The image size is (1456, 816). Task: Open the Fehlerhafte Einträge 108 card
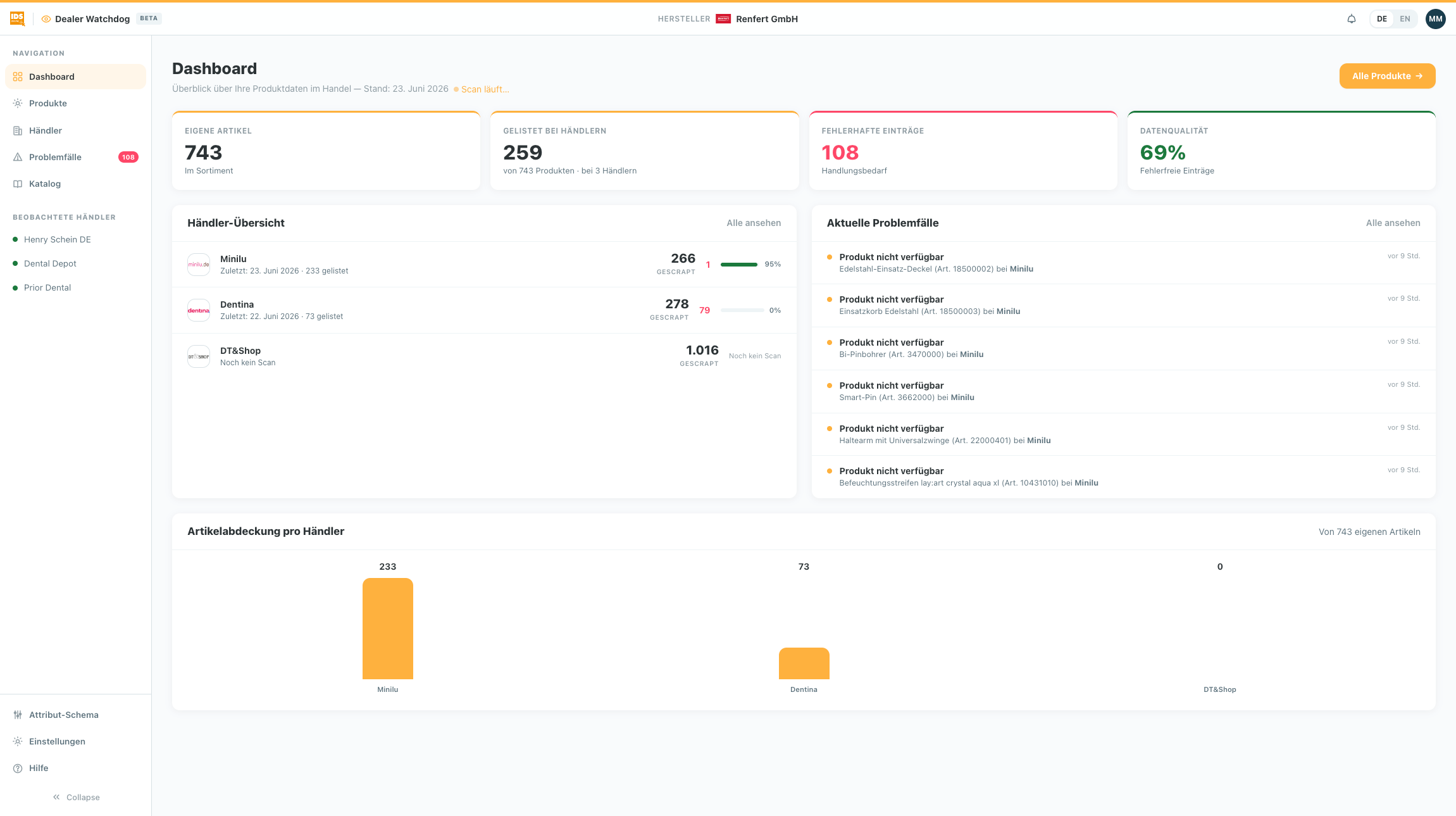963,151
